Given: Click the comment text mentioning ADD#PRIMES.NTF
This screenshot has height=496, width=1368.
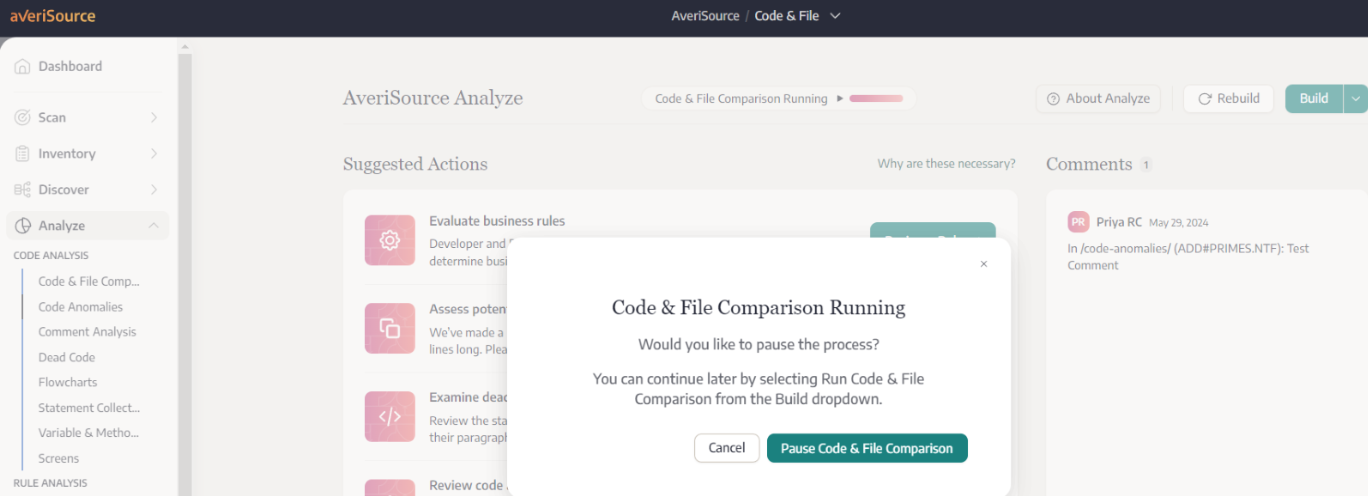Looking at the screenshot, I should coord(1188,257).
